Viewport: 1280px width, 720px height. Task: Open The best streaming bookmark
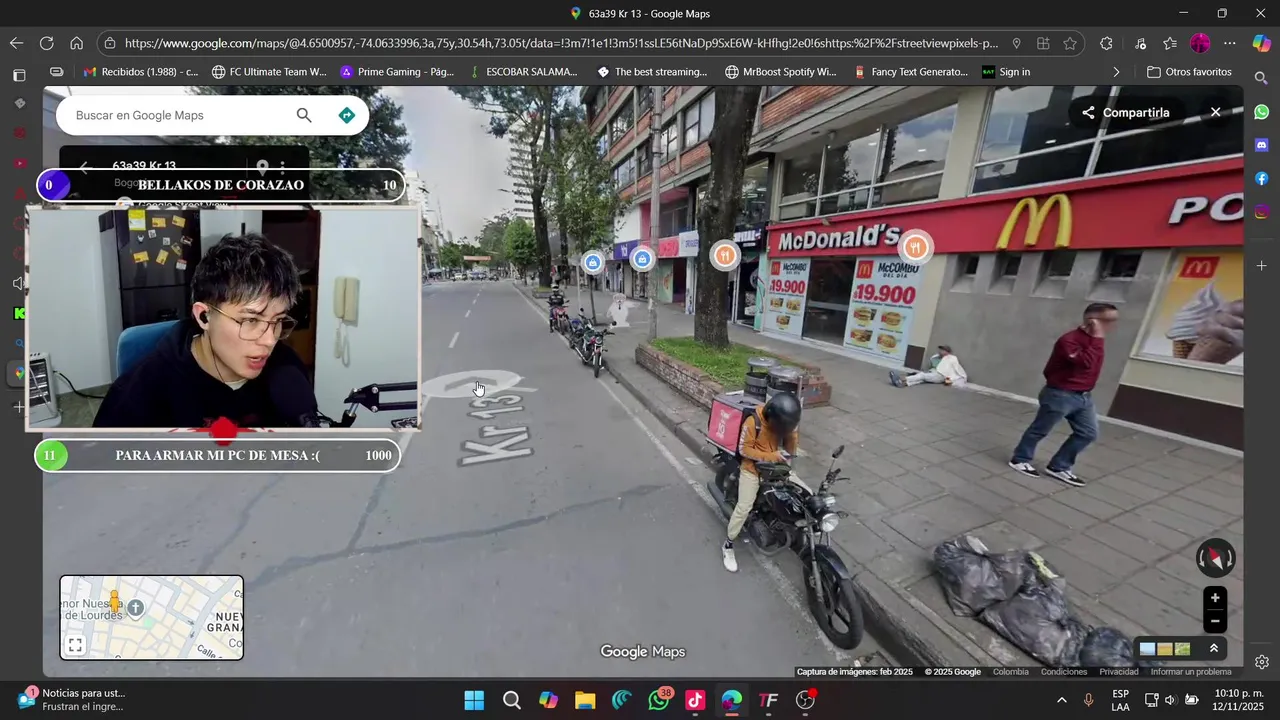click(x=652, y=72)
